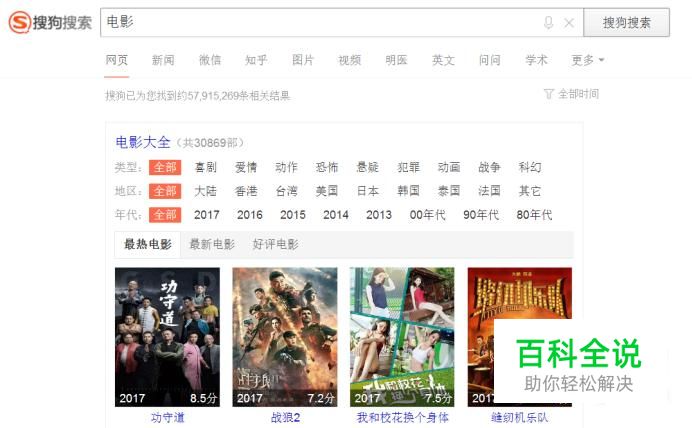Switch to the 最新电影 tab
This screenshot has width=692, height=428.
coord(212,244)
